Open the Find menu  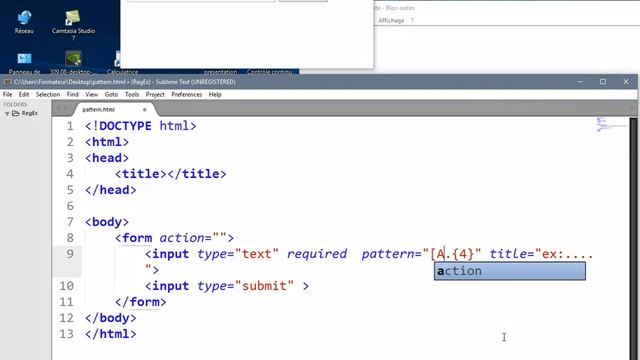(73, 94)
